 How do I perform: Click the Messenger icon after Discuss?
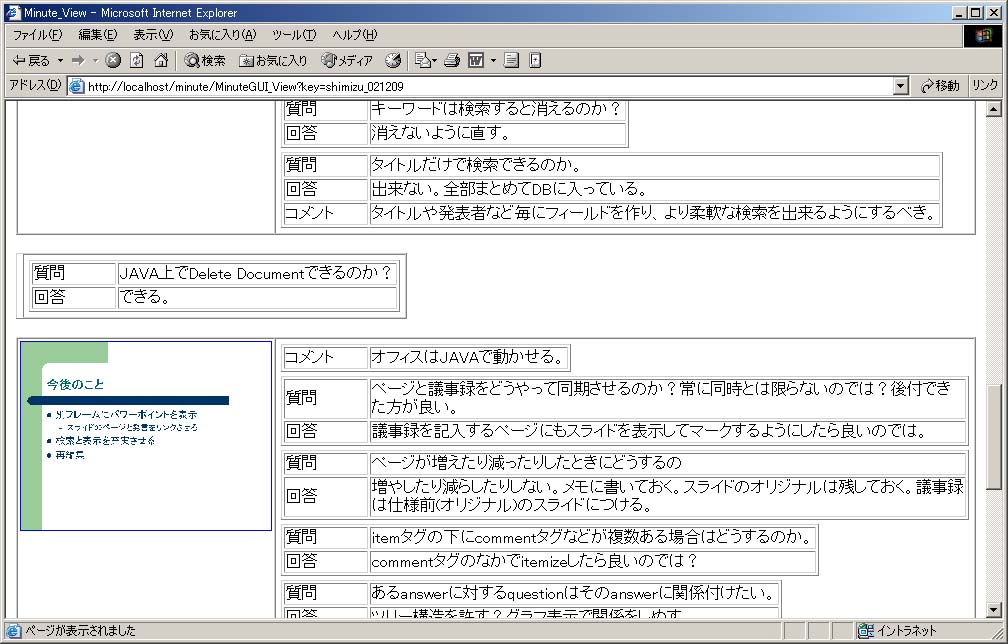coord(535,60)
